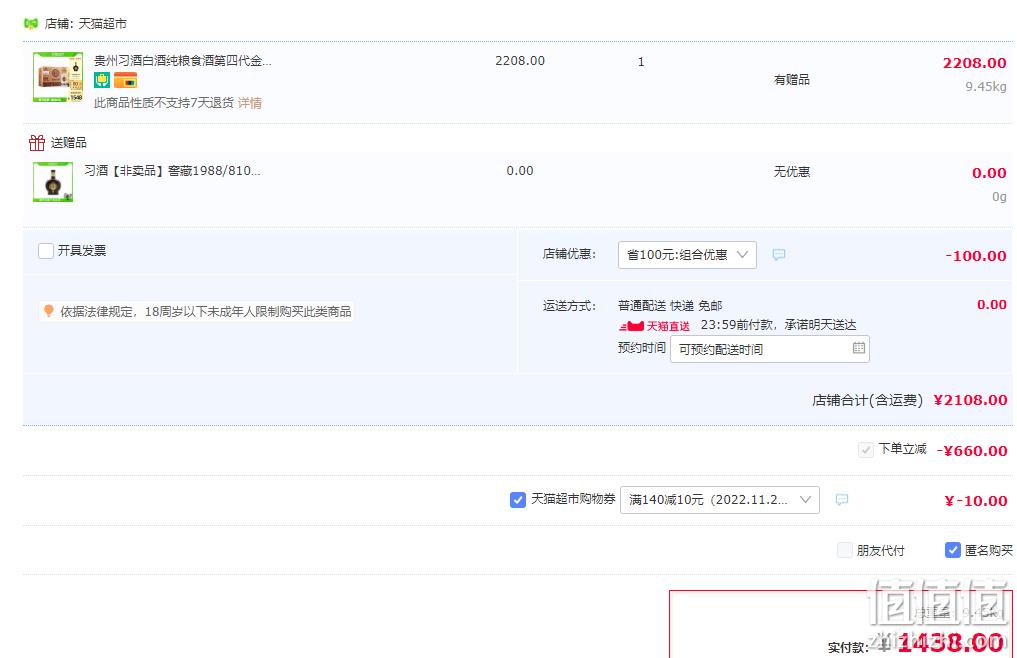This screenshot has height=658, width=1017.
Task: Click the red 2208.00 product subtotal
Action: pyautogui.click(x=974, y=63)
